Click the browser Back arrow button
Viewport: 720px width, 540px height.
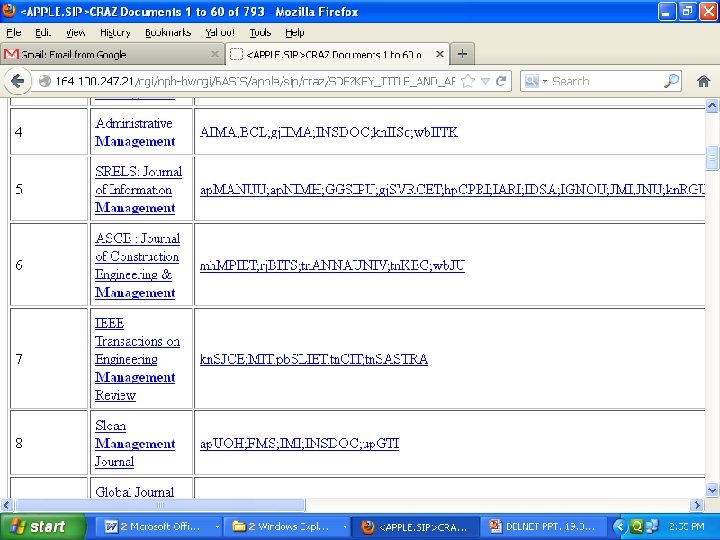click(17, 81)
